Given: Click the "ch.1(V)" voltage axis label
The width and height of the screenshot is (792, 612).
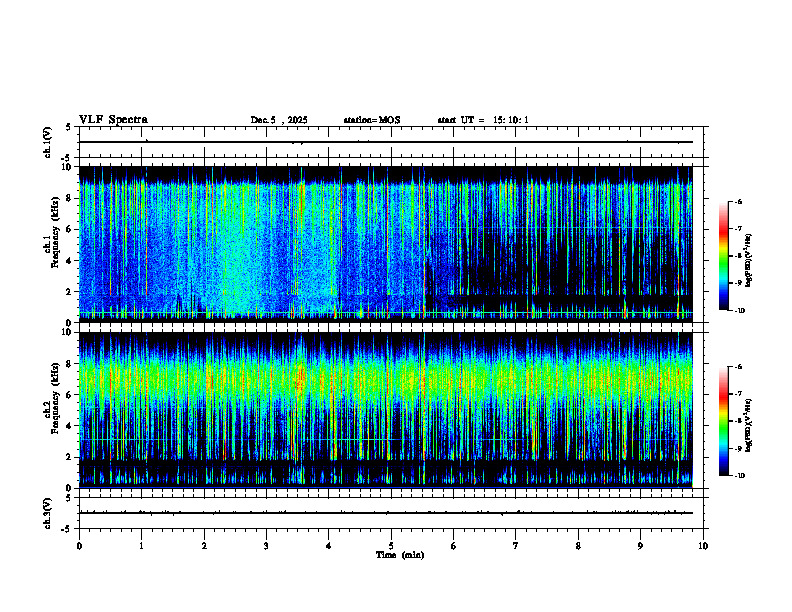Looking at the screenshot, I should tap(48, 142).
